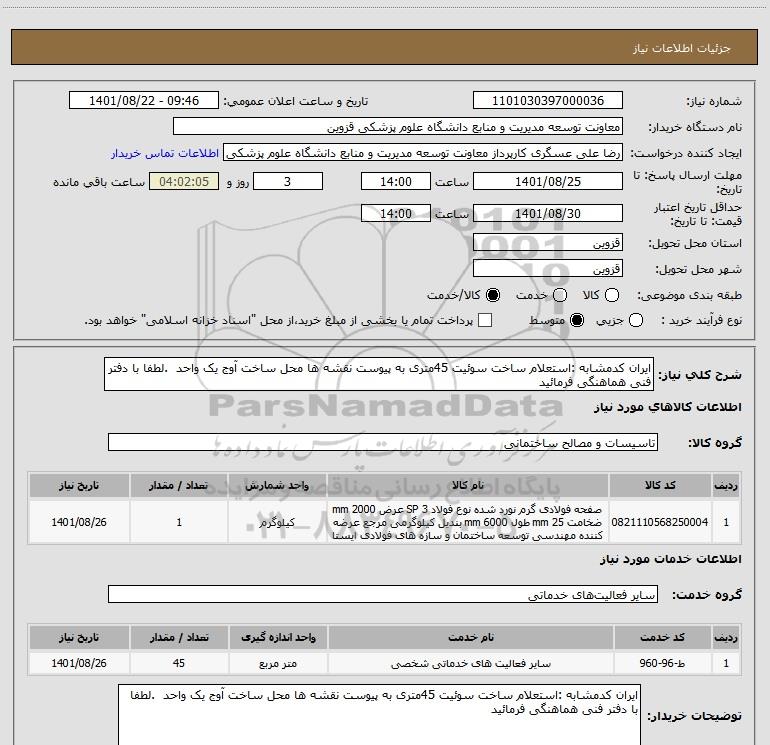Click price validity date 1401/08/30
The image size is (770, 745).
pos(548,213)
